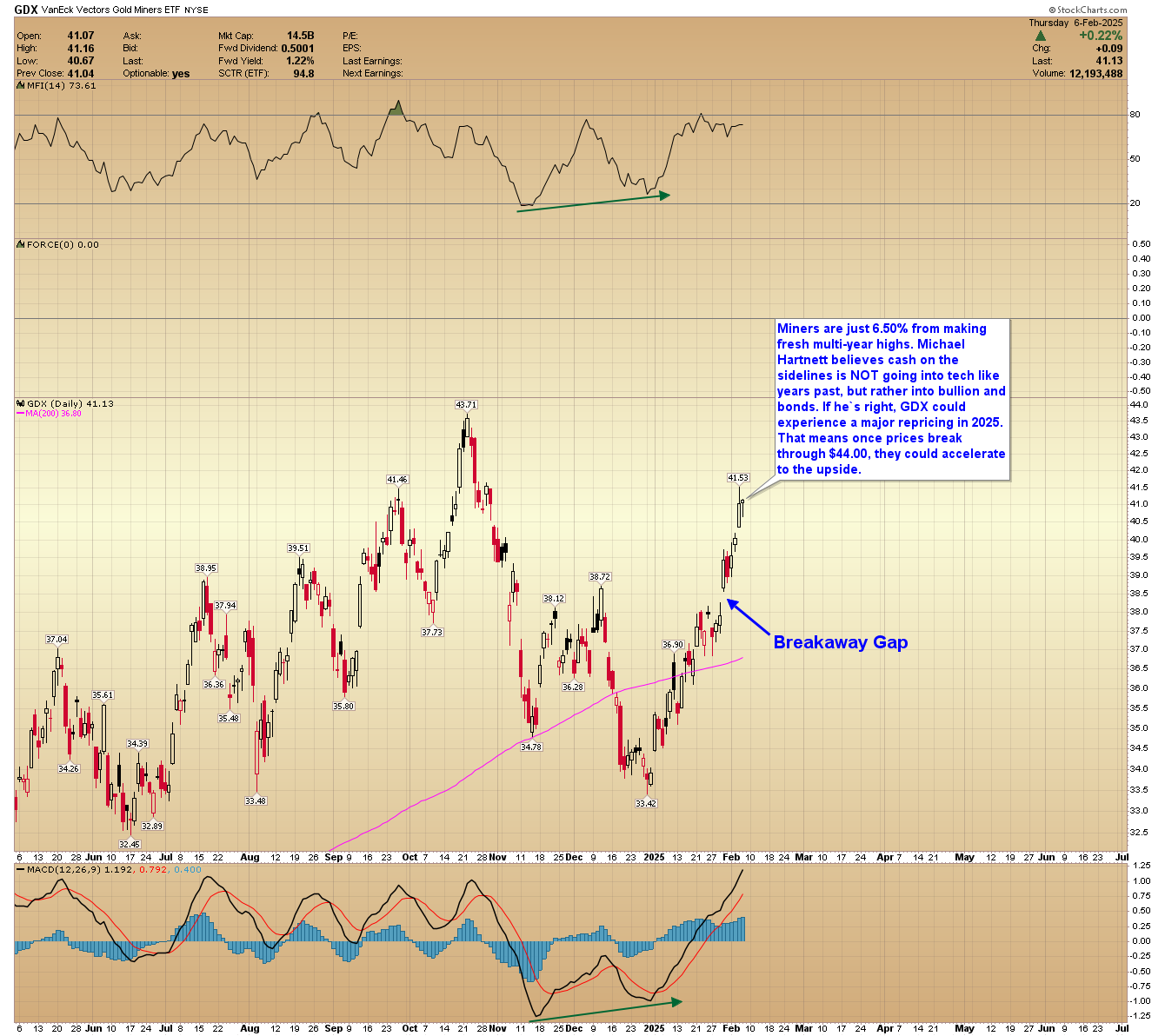Click the 35.61 price label
1165x1036 pixels.
click(x=103, y=694)
